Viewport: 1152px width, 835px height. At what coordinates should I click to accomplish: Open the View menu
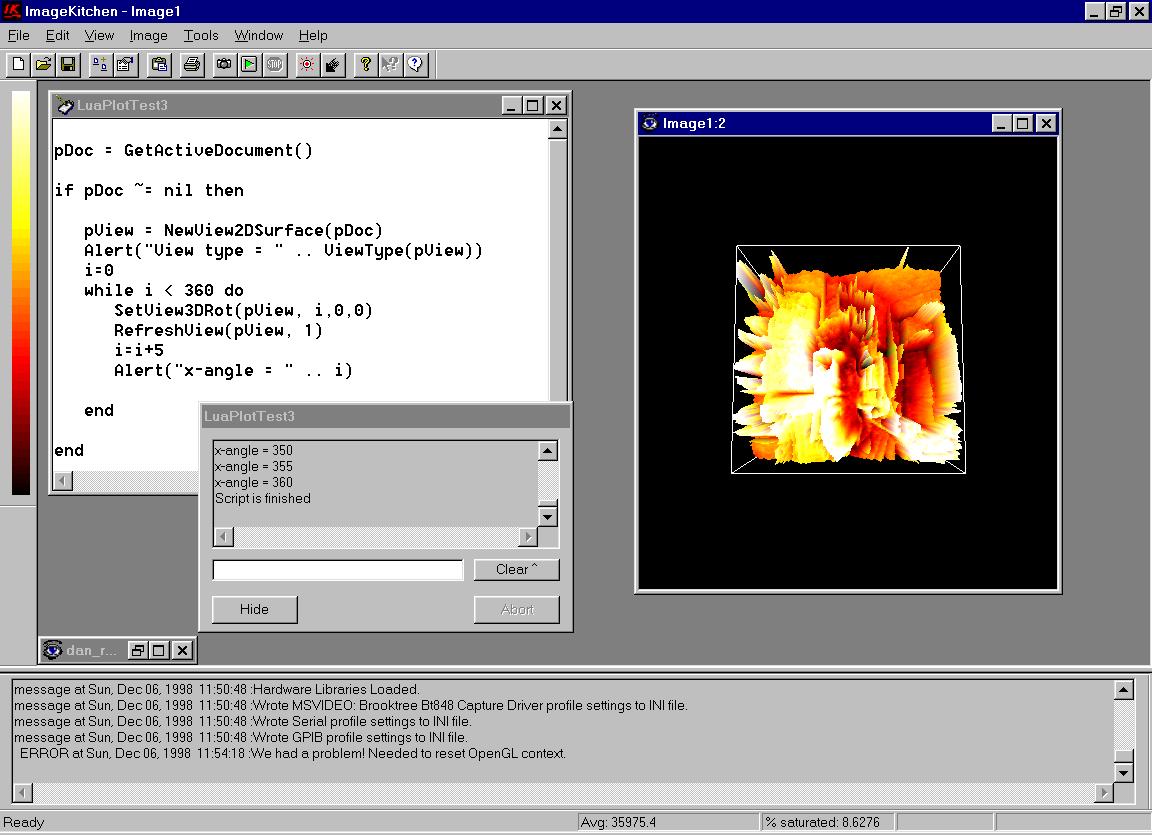[99, 35]
